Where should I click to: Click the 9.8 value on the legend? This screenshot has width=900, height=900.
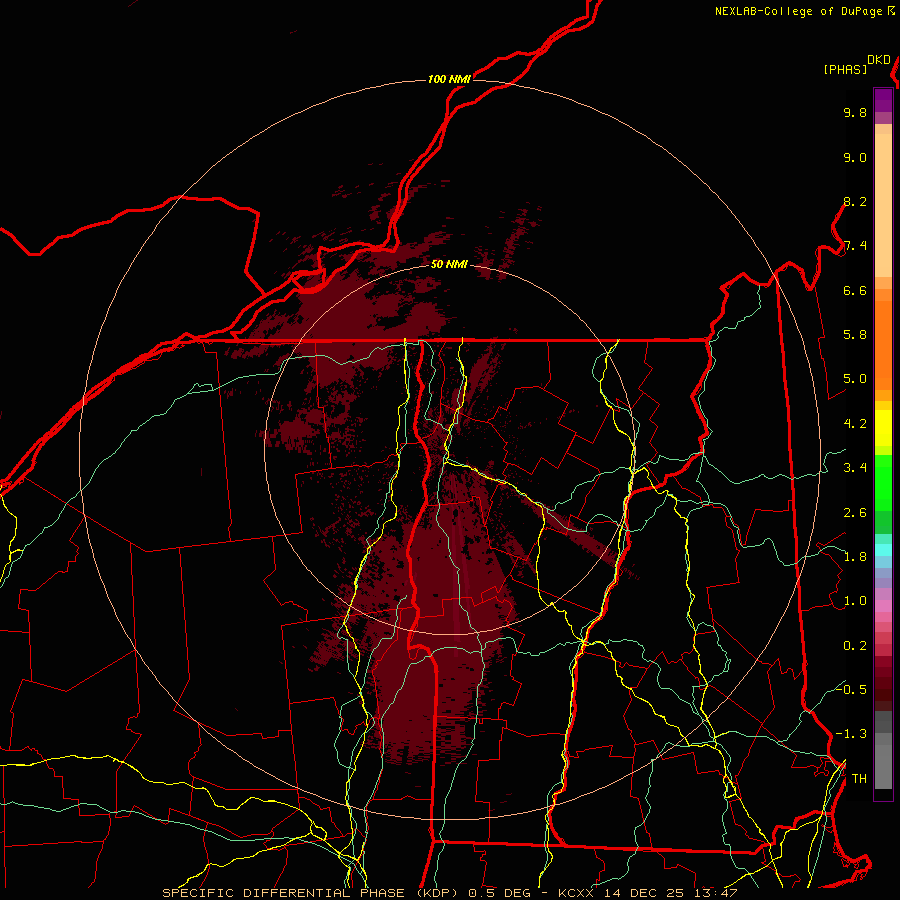[855, 112]
